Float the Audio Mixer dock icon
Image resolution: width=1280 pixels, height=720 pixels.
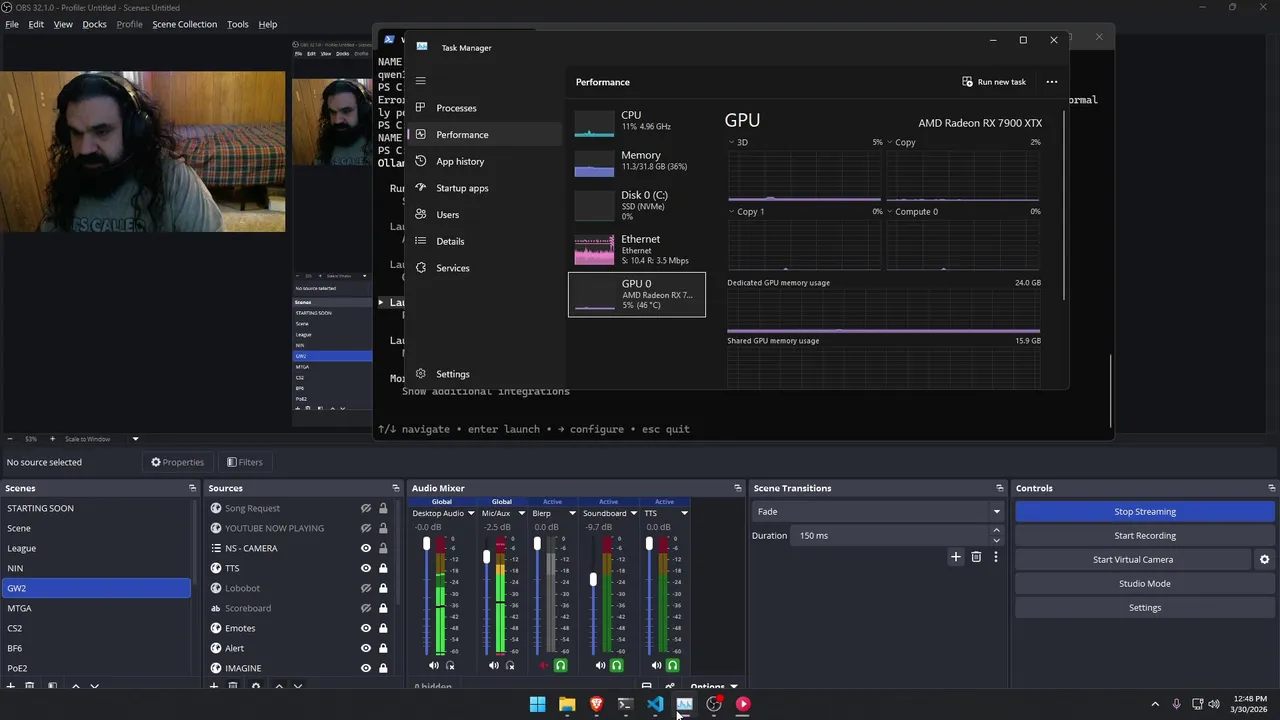(x=738, y=488)
